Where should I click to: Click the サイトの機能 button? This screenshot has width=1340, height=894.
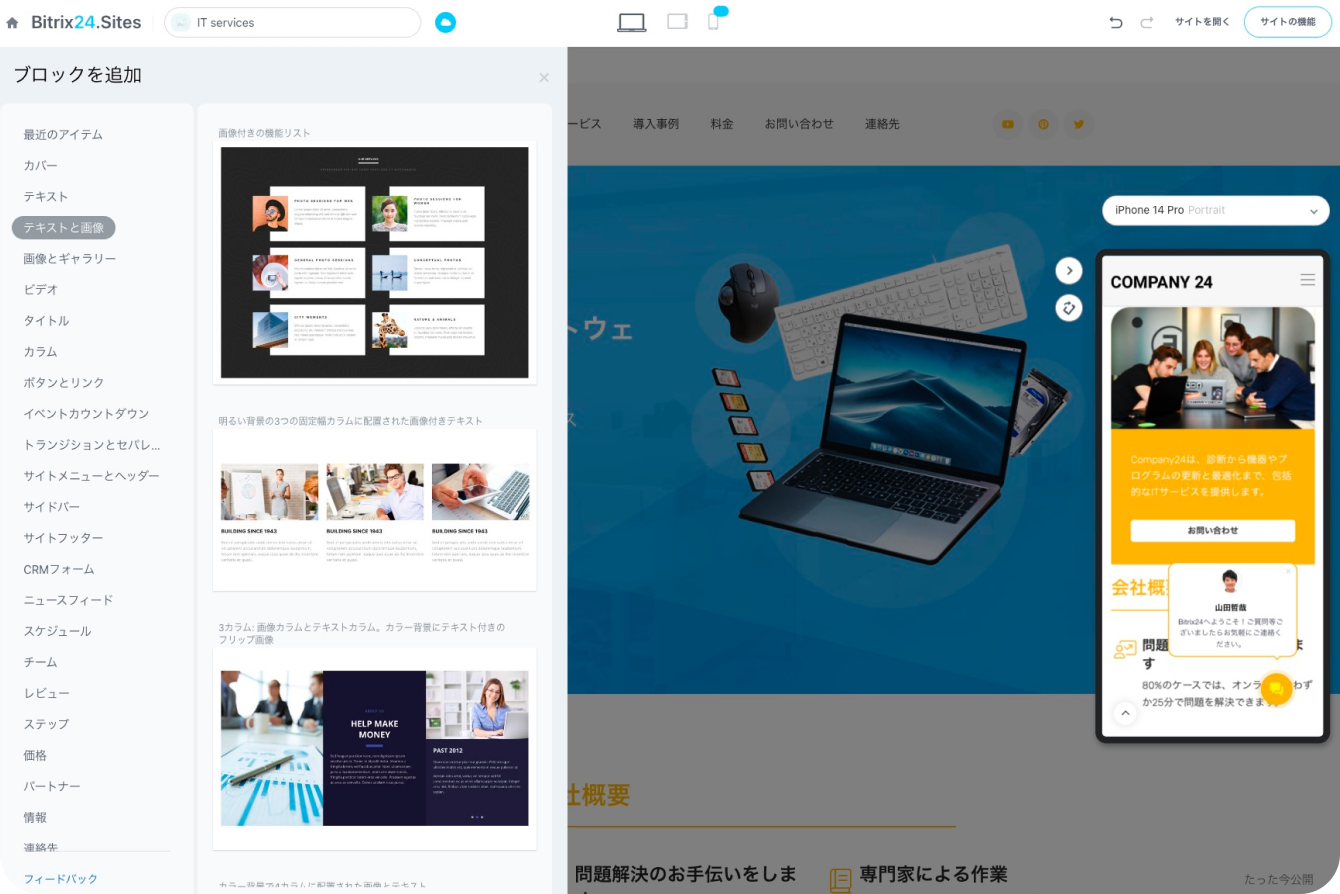point(1287,22)
